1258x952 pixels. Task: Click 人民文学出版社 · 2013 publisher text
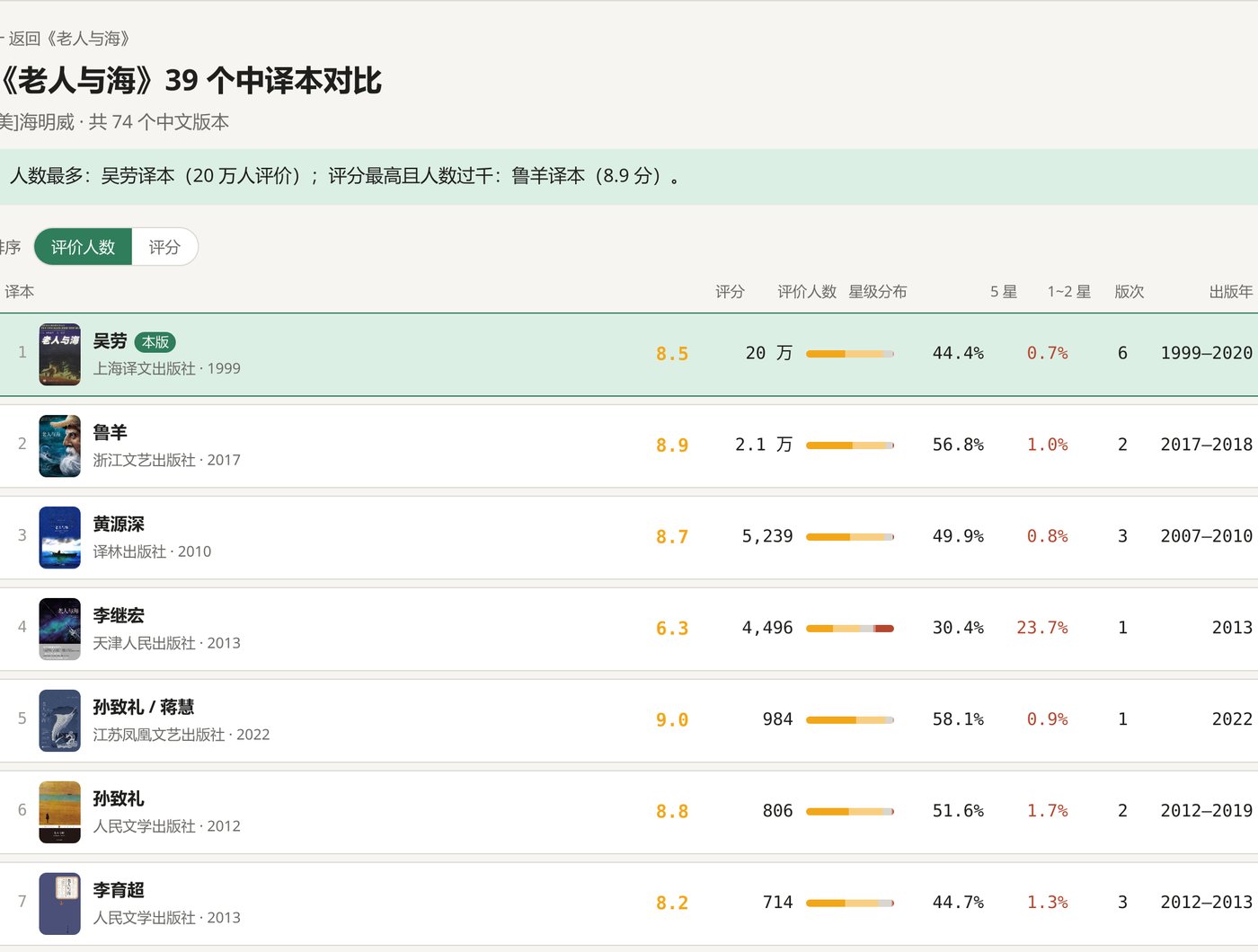tap(167, 918)
